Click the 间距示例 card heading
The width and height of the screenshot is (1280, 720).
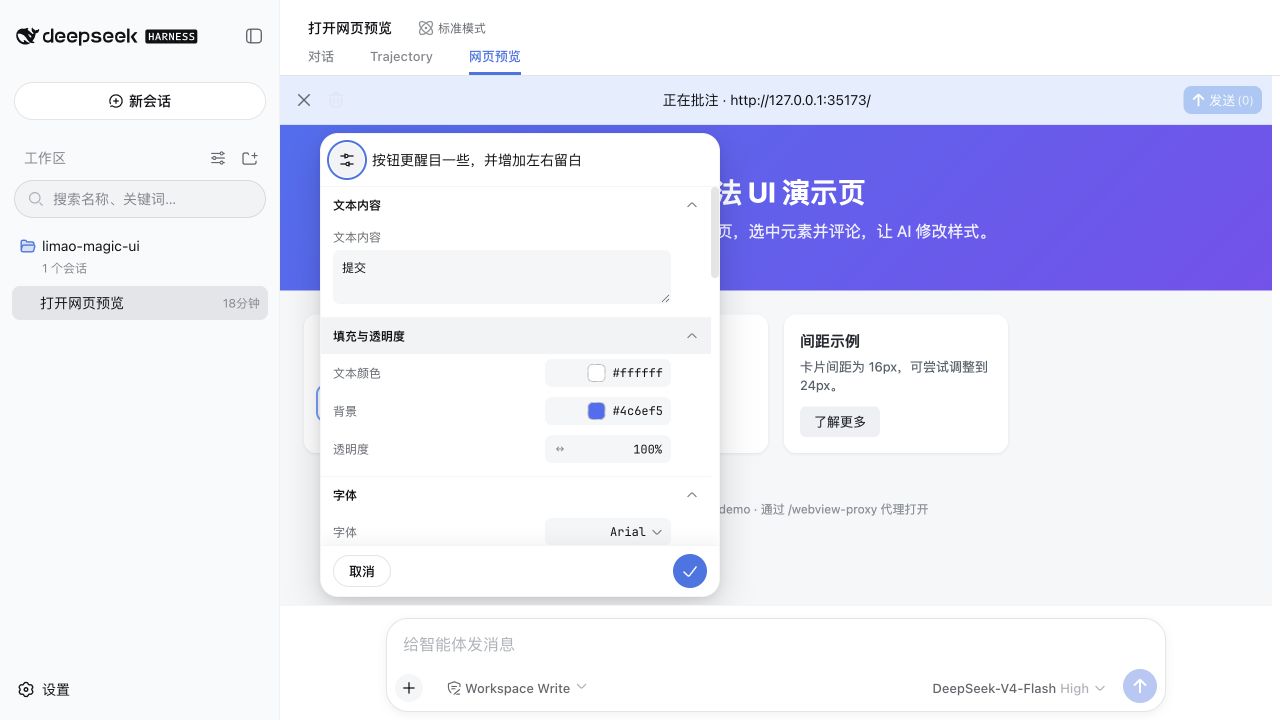[x=830, y=341]
